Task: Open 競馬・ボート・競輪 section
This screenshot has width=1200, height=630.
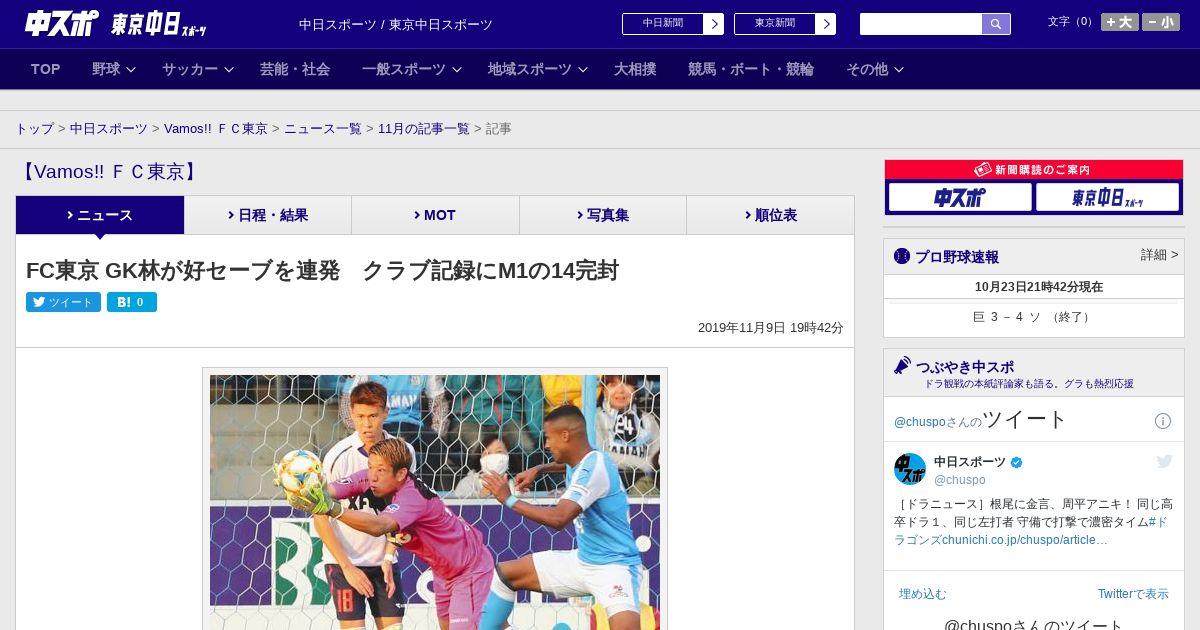Action: click(x=751, y=69)
